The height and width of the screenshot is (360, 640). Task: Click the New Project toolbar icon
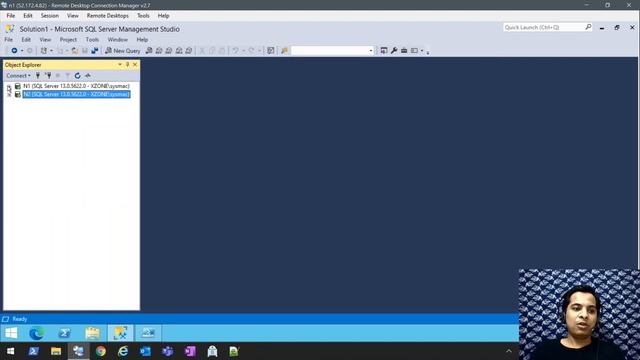(44, 51)
